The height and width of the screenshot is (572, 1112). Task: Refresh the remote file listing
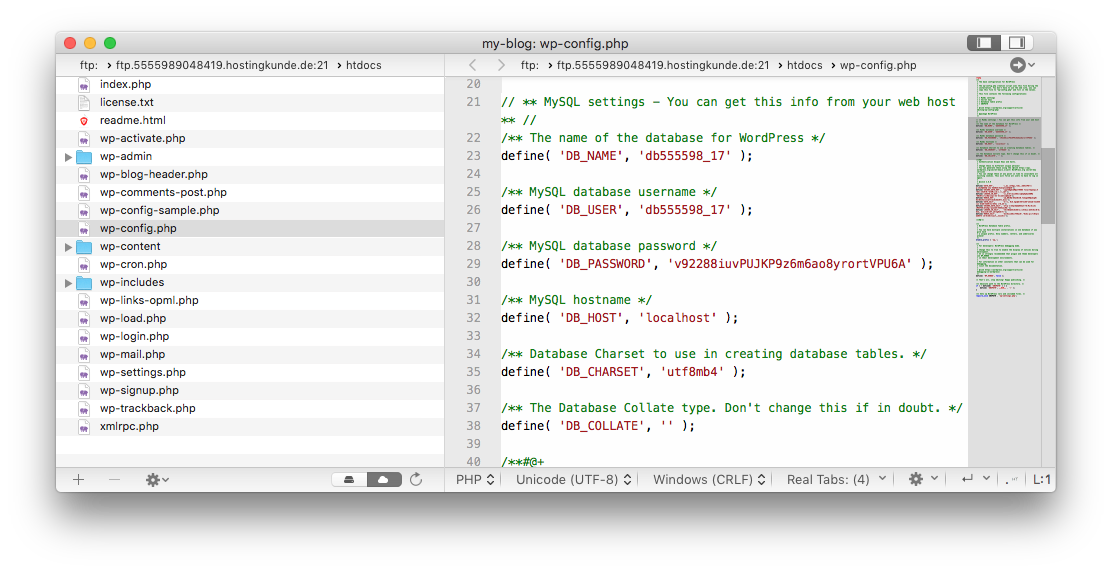[x=416, y=480]
